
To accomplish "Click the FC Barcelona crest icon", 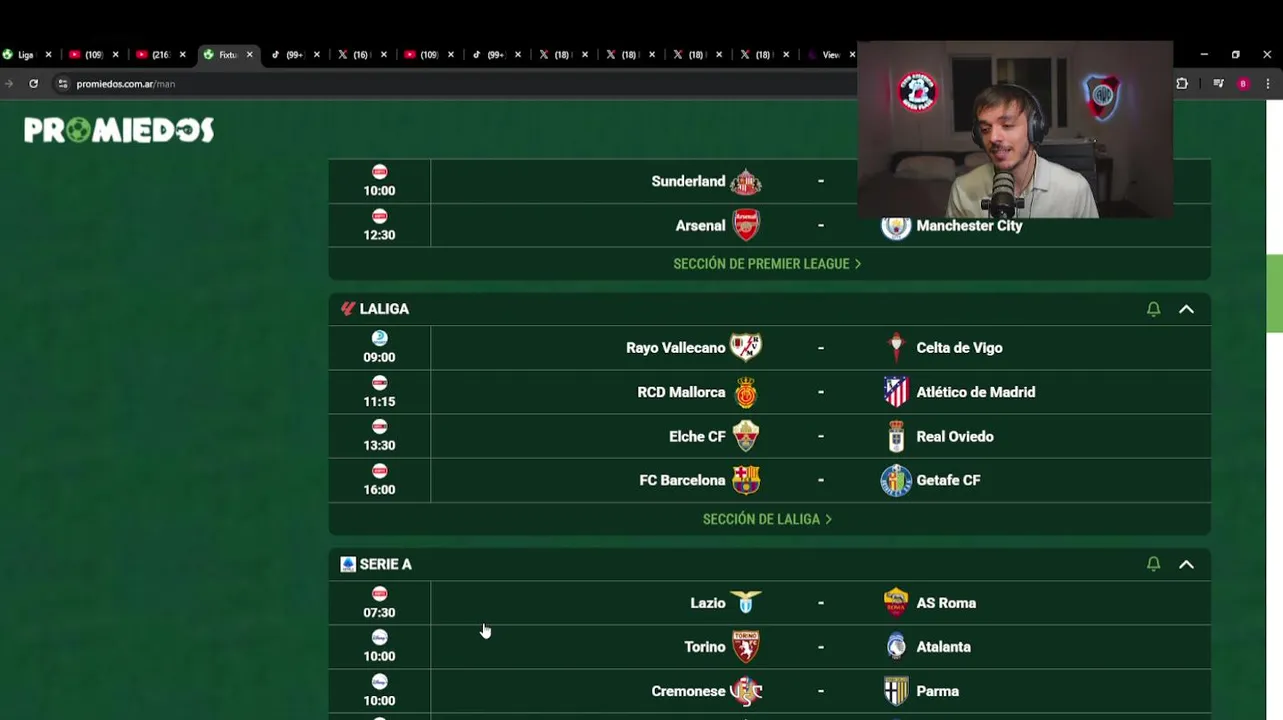I will [x=746, y=480].
